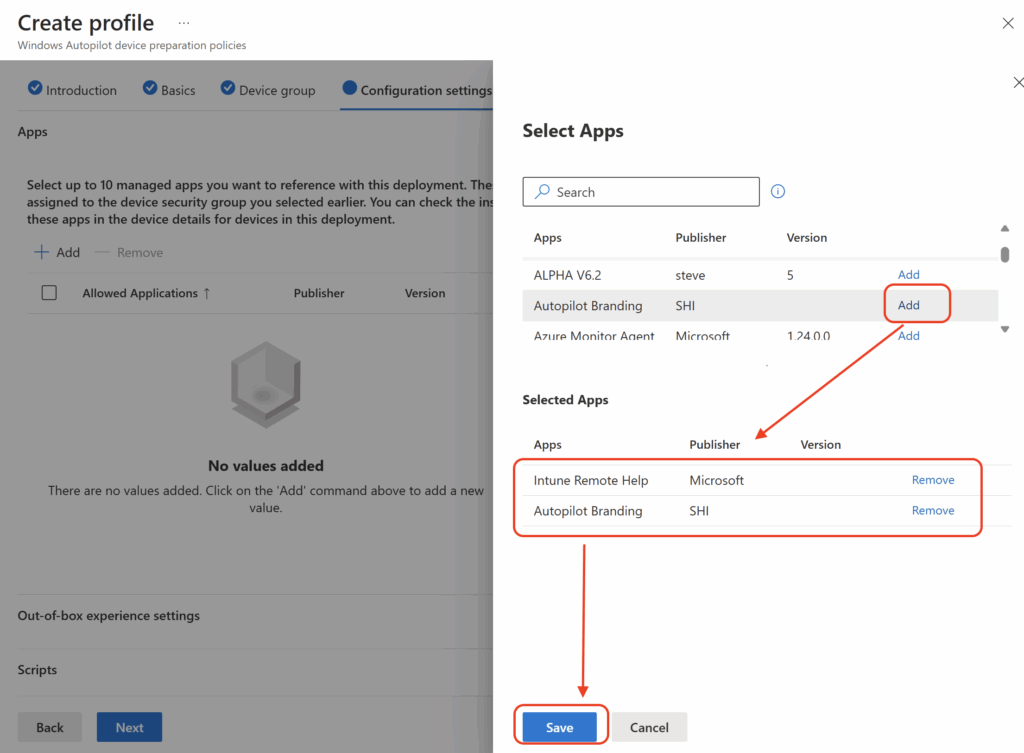Viewport: 1024px width, 753px height.
Task: Select the Azure Monitor Agent row name
Action: [x=594, y=336]
